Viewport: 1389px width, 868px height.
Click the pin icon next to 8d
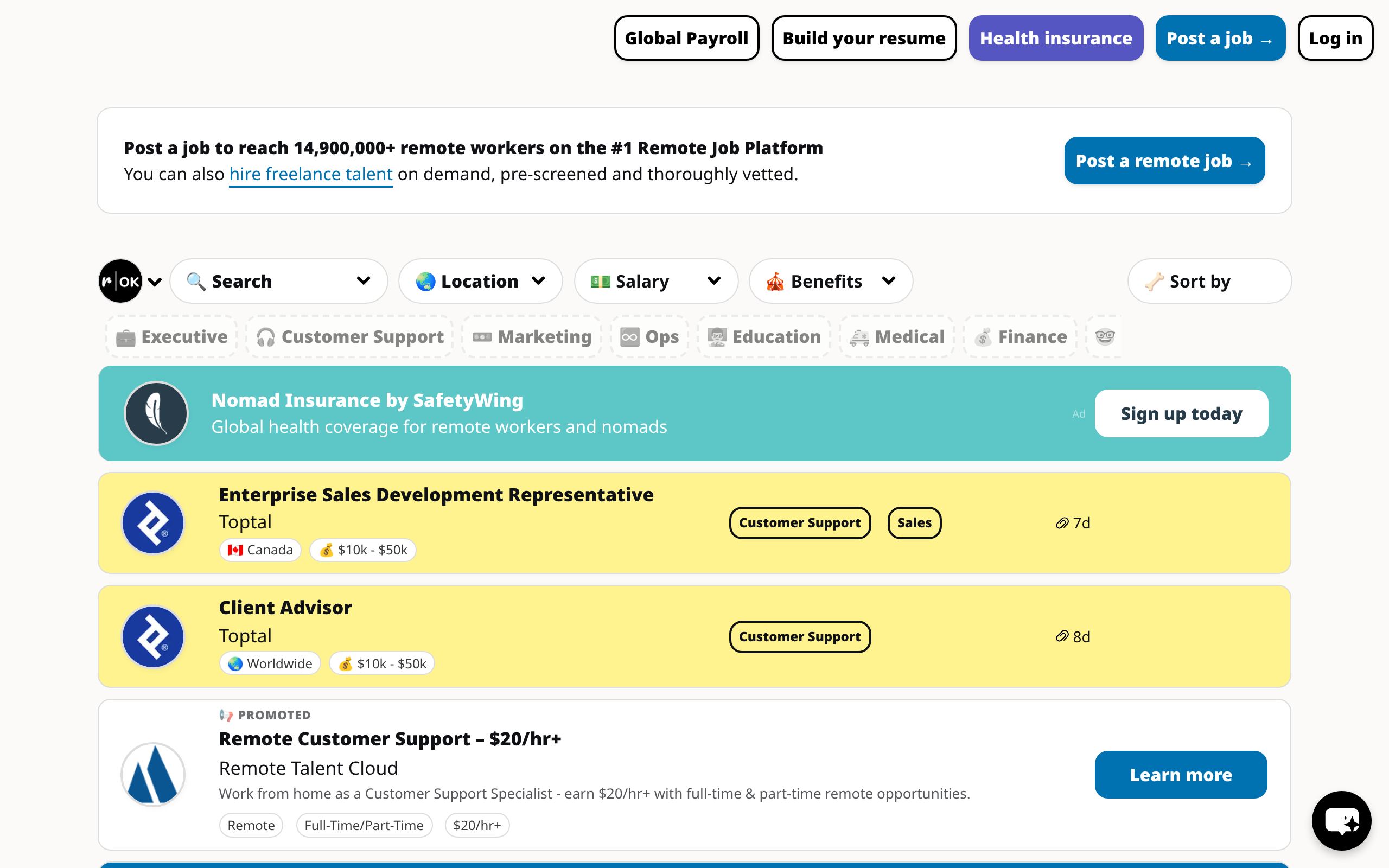pos(1062,637)
